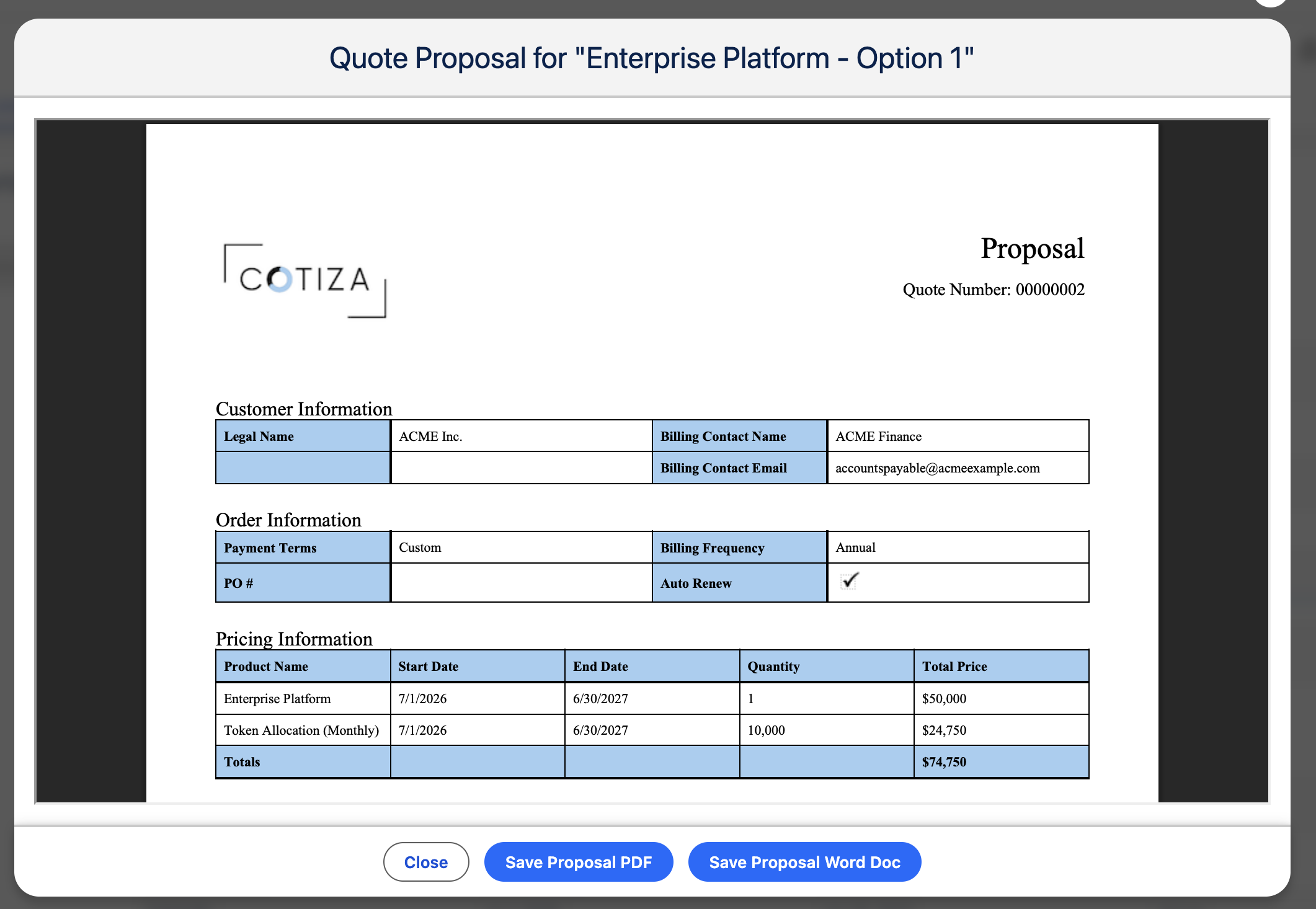Click the Enterprise Platform product cell

[303, 699]
